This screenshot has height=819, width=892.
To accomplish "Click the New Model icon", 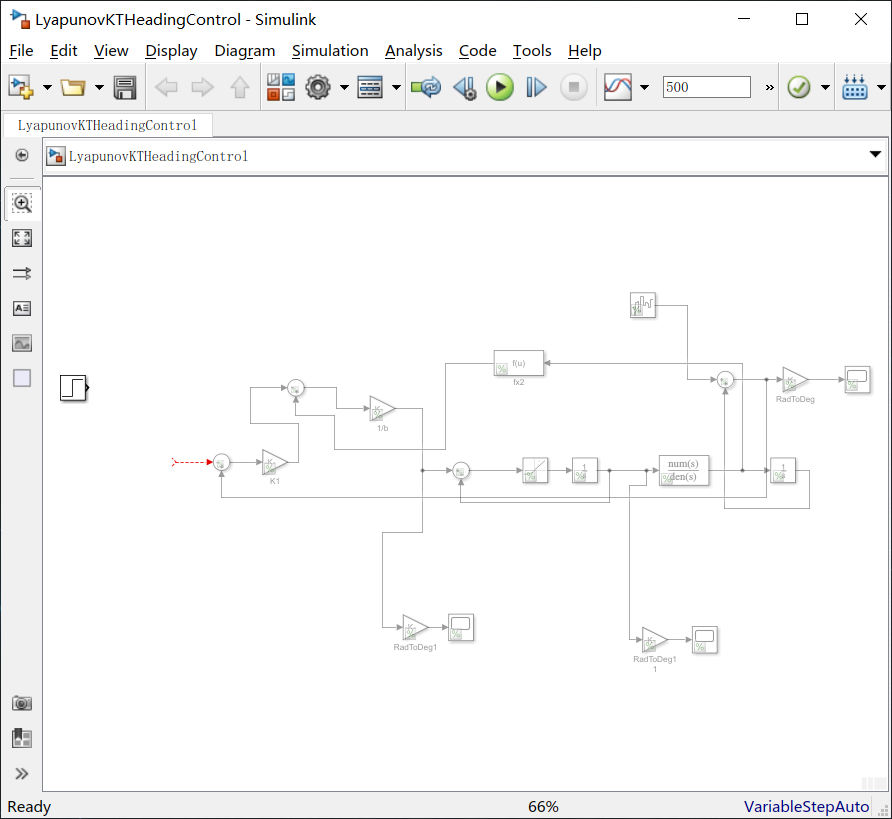I will pos(21,88).
